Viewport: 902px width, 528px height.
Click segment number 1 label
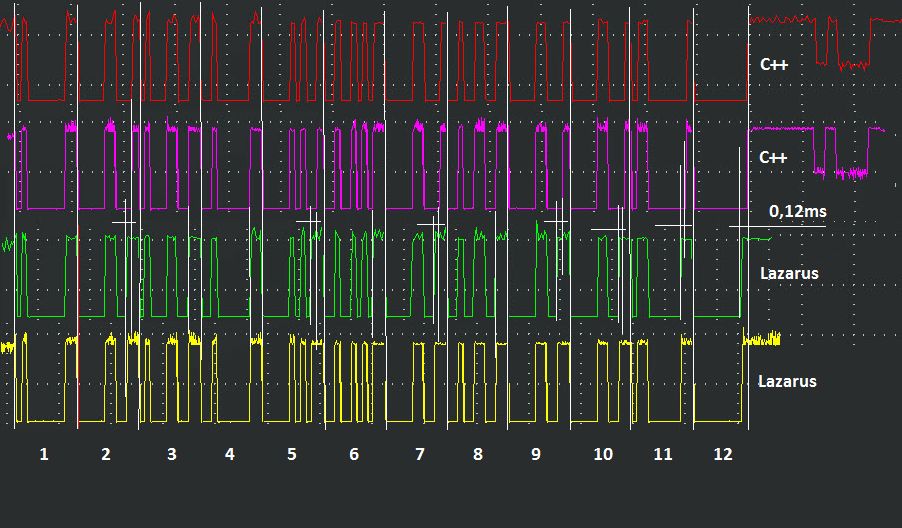44,454
